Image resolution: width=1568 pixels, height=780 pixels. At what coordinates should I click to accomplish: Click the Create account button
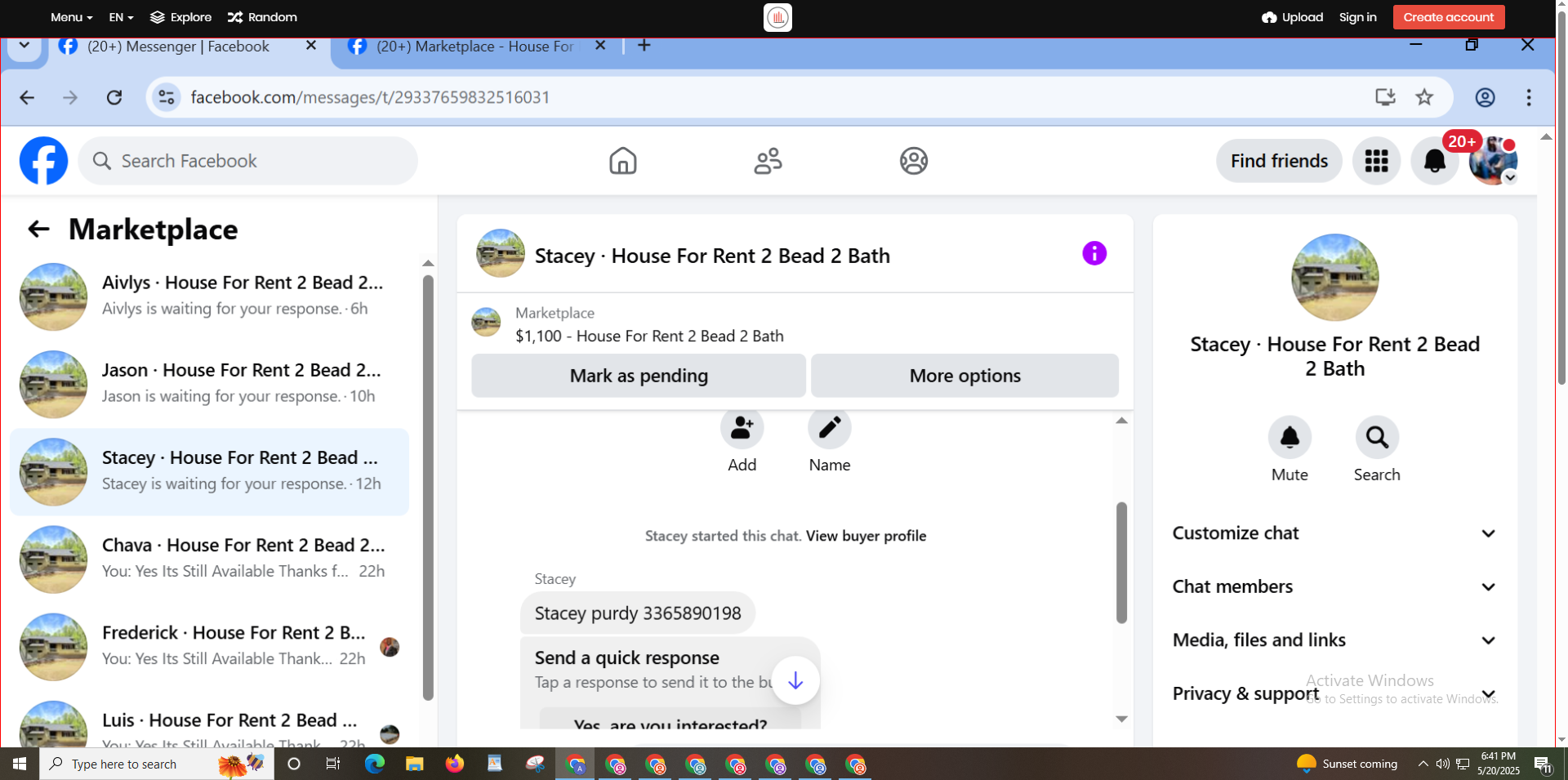click(1449, 17)
